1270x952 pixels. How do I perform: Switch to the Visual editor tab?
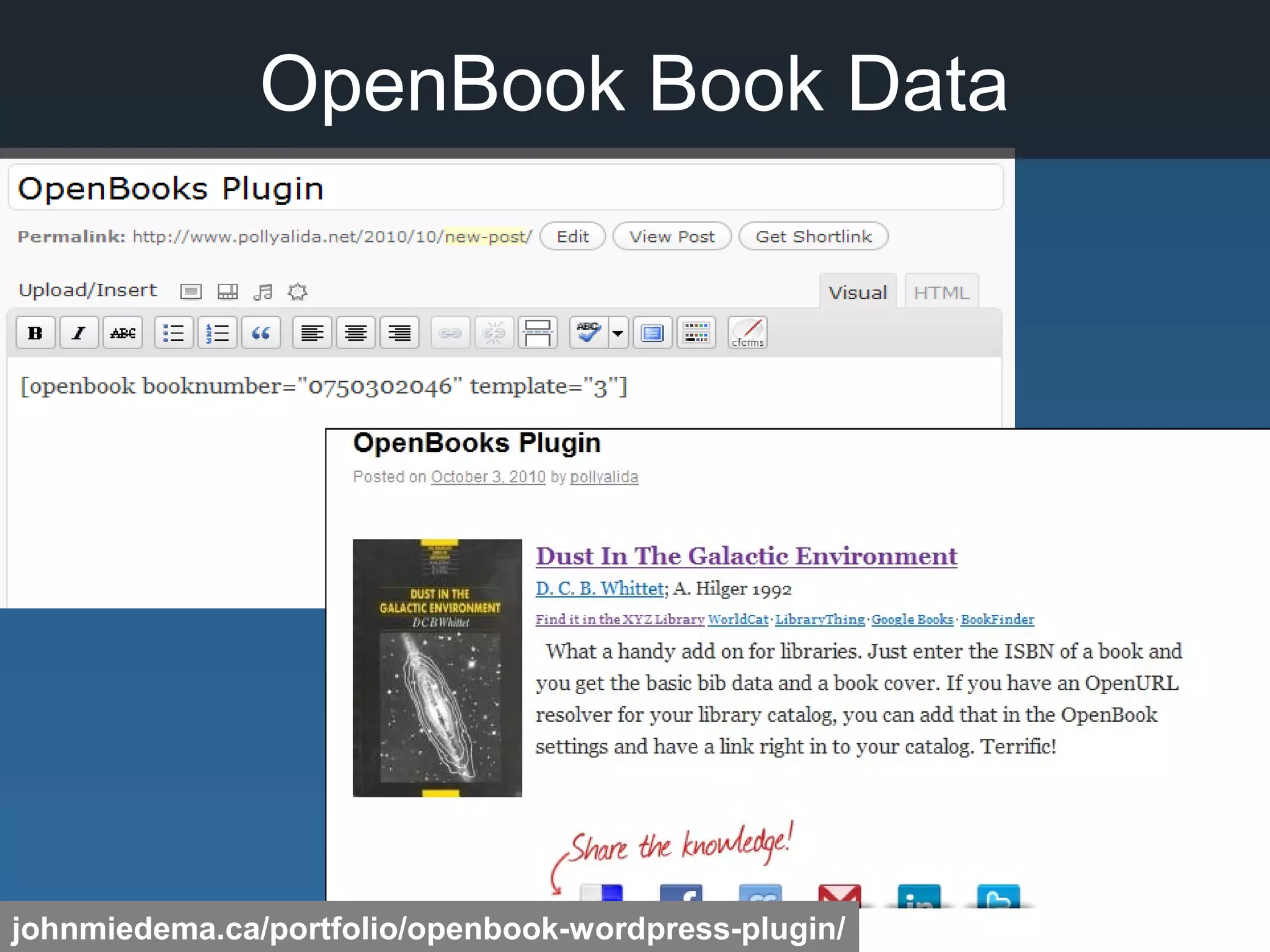858,292
